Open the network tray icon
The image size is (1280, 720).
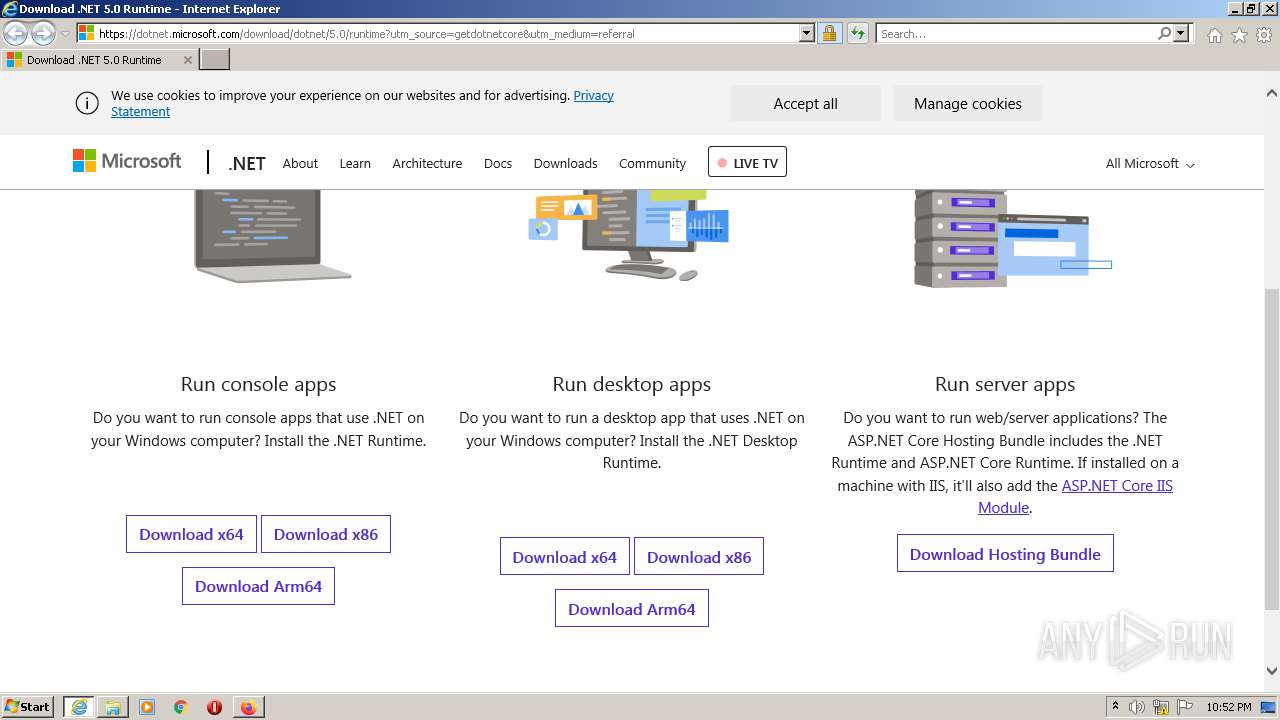point(1161,707)
